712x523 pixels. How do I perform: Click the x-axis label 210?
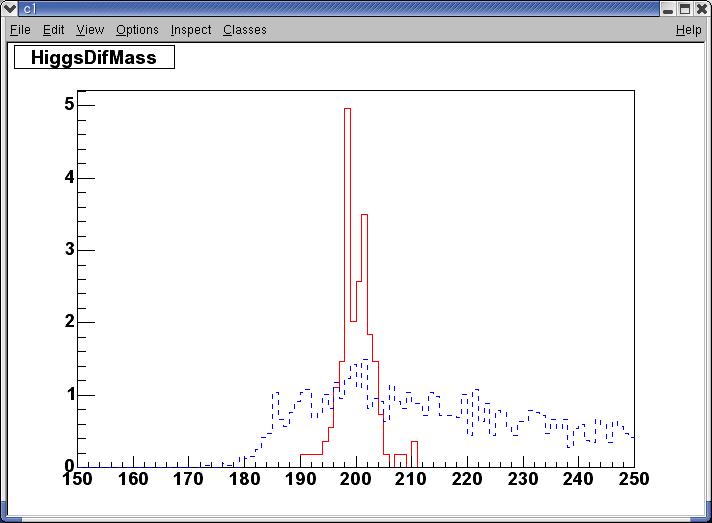click(x=411, y=479)
